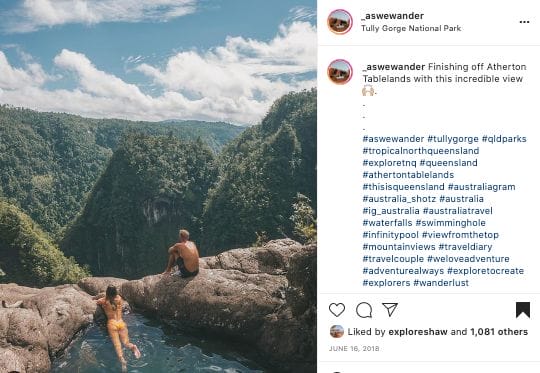540x373 pixels.
Task: Open the #wanderlust hashtag
Action: click(x=441, y=283)
